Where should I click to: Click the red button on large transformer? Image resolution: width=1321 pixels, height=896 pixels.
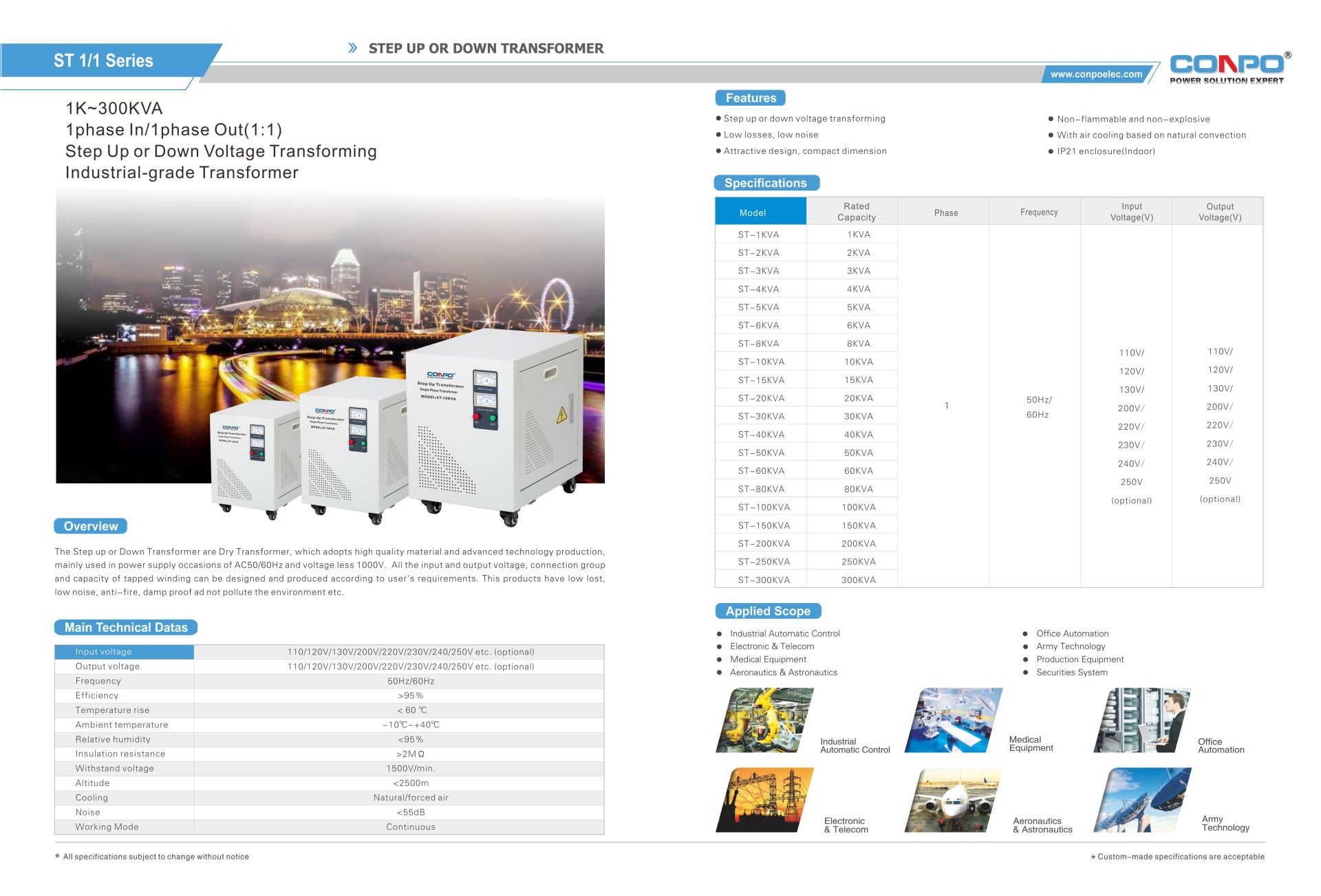coord(476,417)
